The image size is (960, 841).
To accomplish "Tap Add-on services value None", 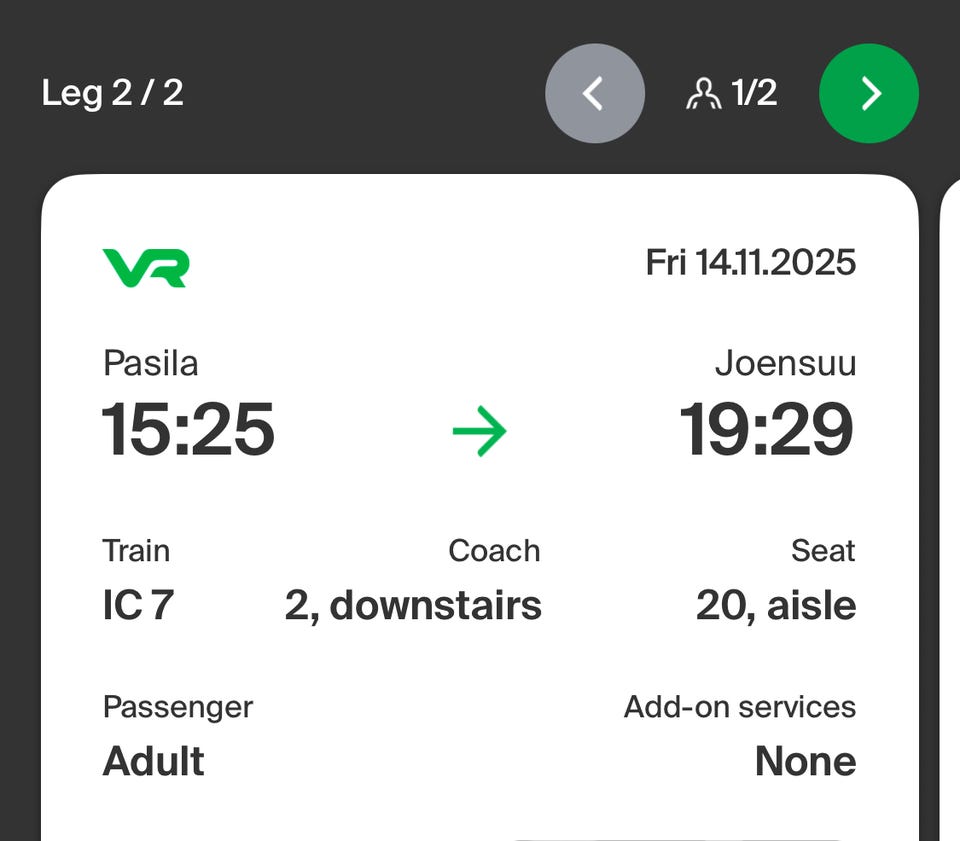I will pyautogui.click(x=805, y=761).
